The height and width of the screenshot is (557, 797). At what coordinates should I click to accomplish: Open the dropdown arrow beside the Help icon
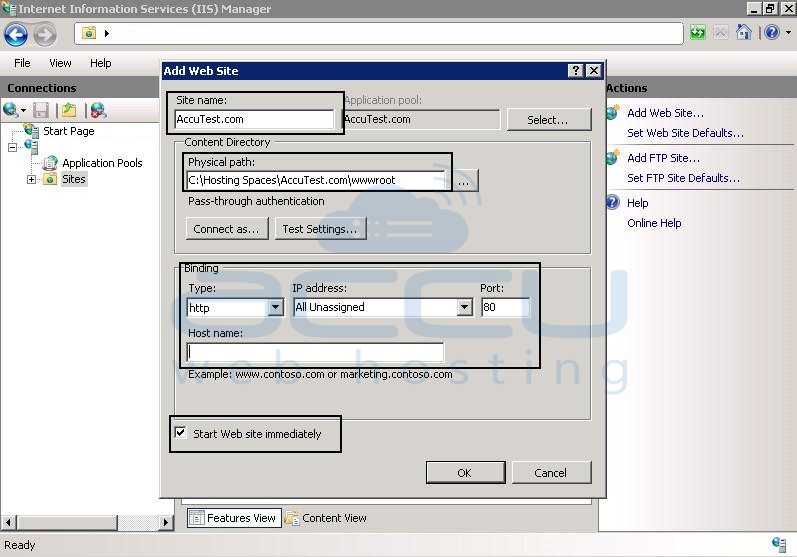[x=788, y=33]
